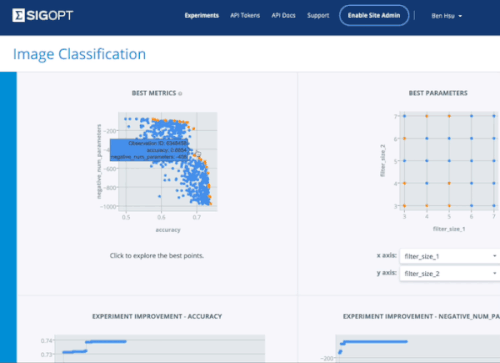
Task: Open the Ben Hsu account dropdown caret
Action: [x=460, y=16]
